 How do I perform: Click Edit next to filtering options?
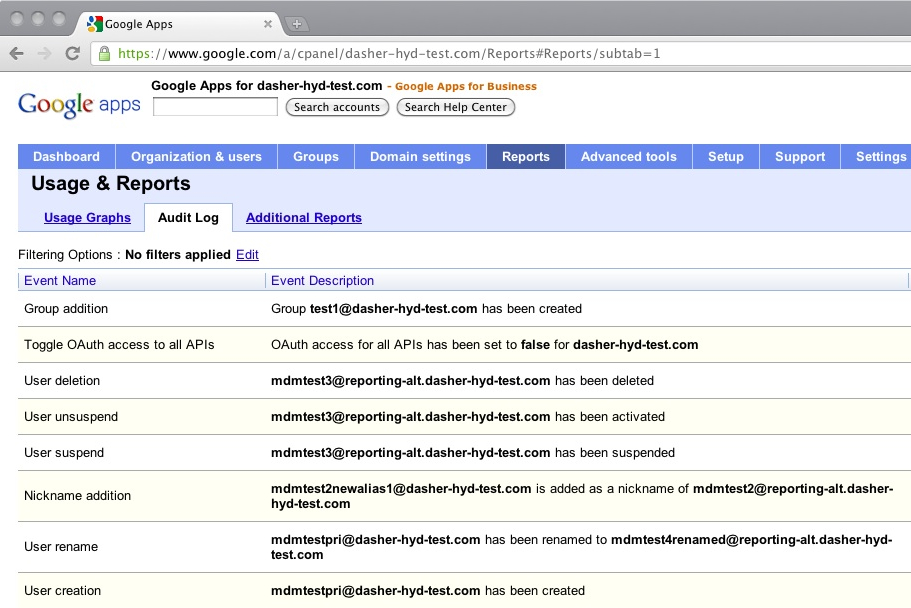(247, 255)
